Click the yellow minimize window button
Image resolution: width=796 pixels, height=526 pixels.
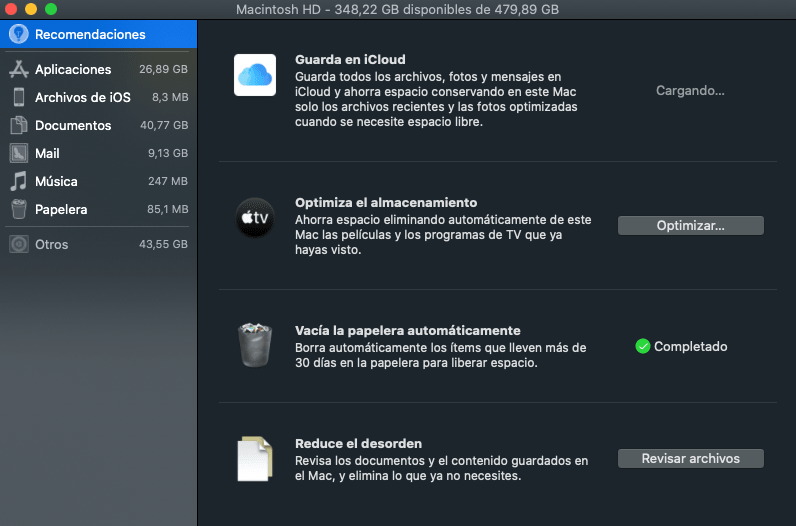pos(31,9)
